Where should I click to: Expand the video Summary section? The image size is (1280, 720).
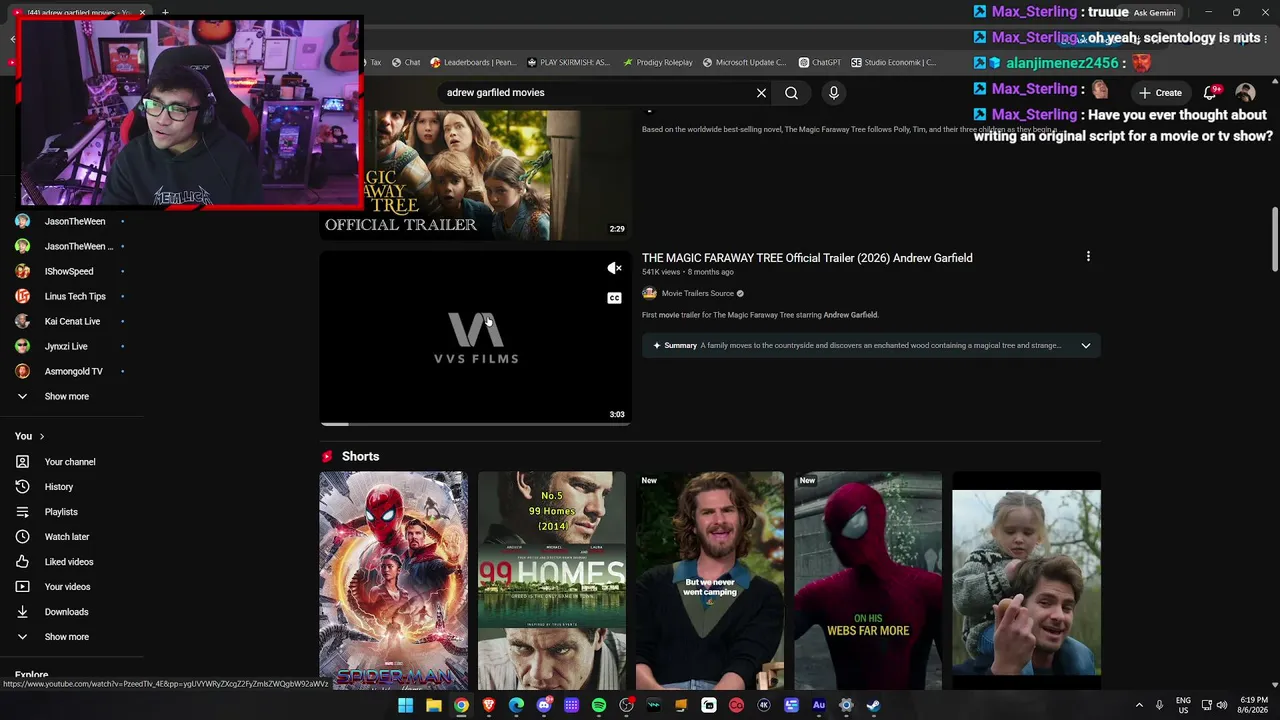click(1086, 346)
